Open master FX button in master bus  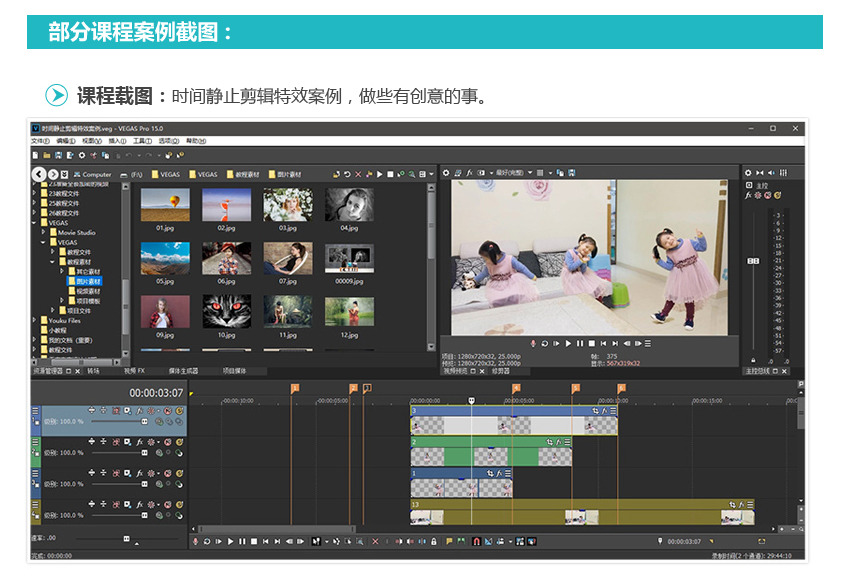pos(749,195)
